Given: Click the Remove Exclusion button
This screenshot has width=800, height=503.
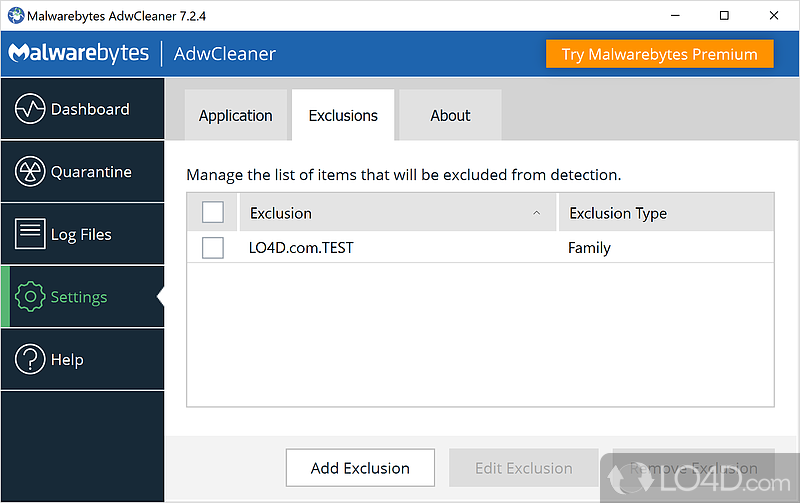Looking at the screenshot, I should tap(693, 468).
